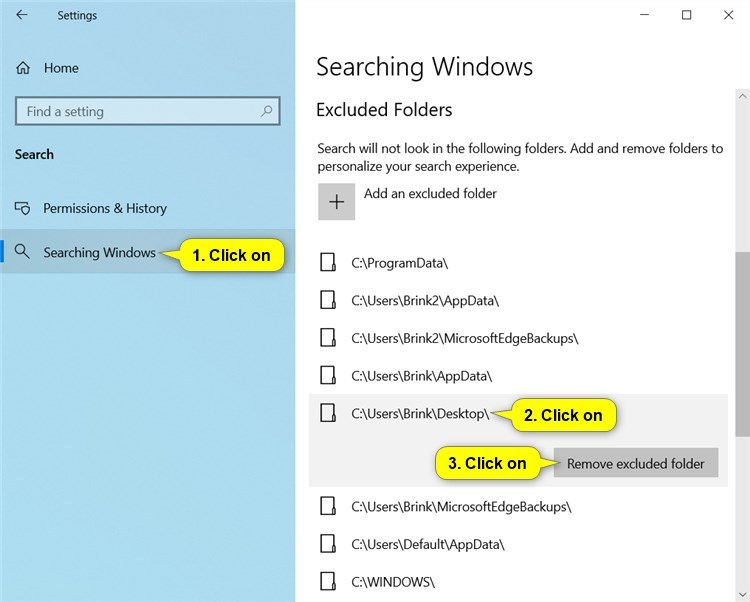The width and height of the screenshot is (750, 602).
Task: Collapse the C:\Users\Brink\Desktop\ entry
Action: [518, 414]
